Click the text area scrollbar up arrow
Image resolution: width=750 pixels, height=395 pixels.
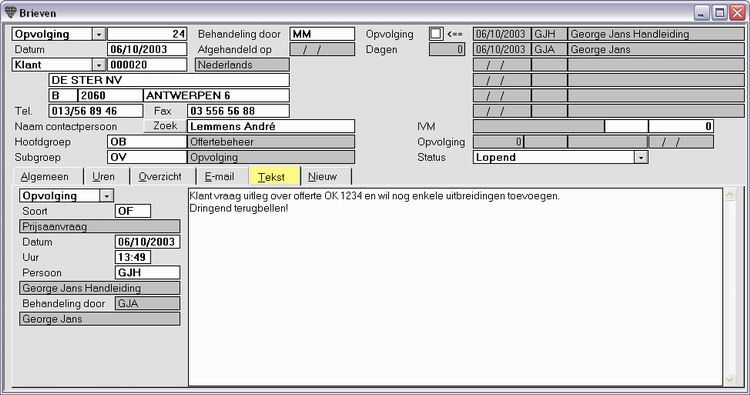tap(729, 195)
